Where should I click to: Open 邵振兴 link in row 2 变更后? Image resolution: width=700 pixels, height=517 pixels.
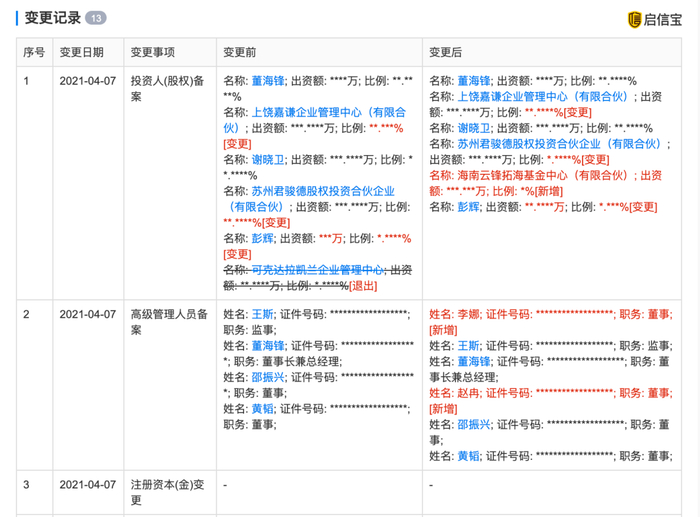474,425
